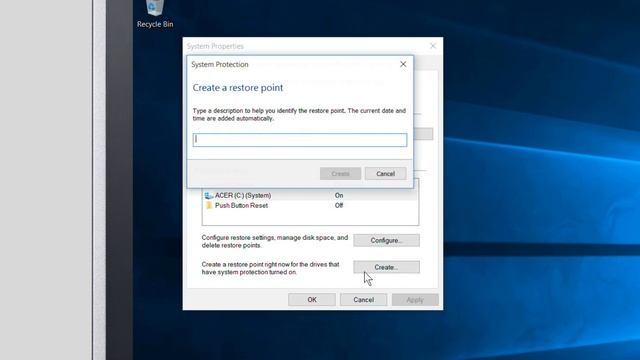The image size is (640, 360).
Task: Open the Recycle Bin desktop icon
Action: coord(155,13)
